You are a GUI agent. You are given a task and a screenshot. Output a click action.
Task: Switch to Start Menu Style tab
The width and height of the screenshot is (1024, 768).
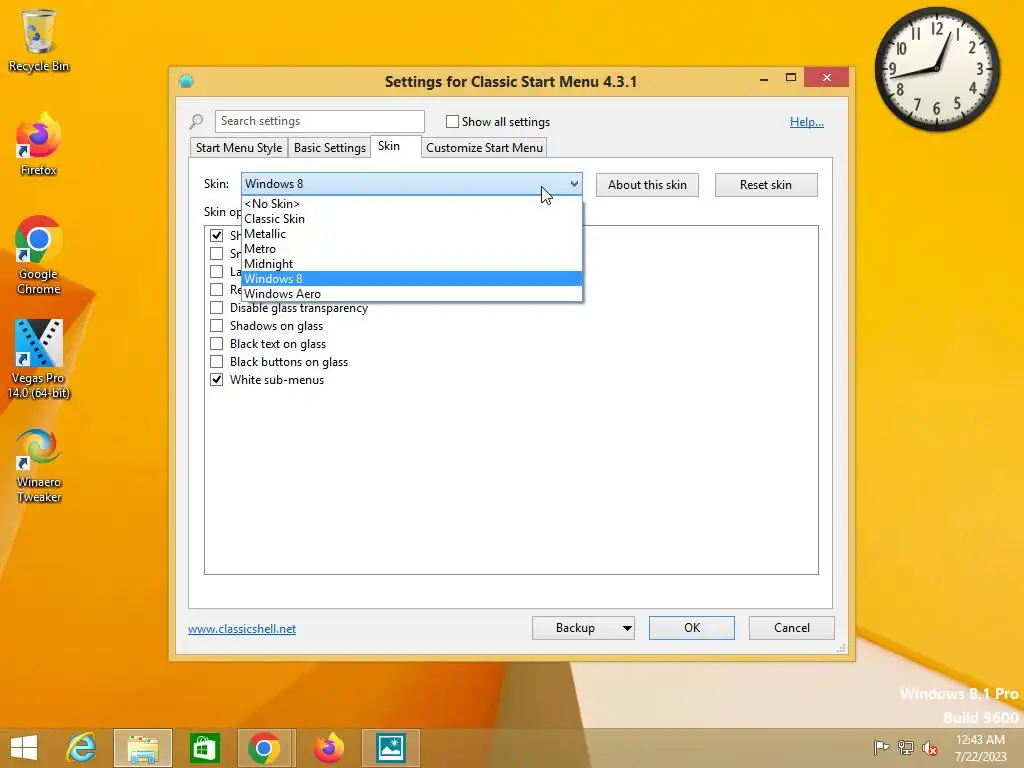click(x=239, y=148)
